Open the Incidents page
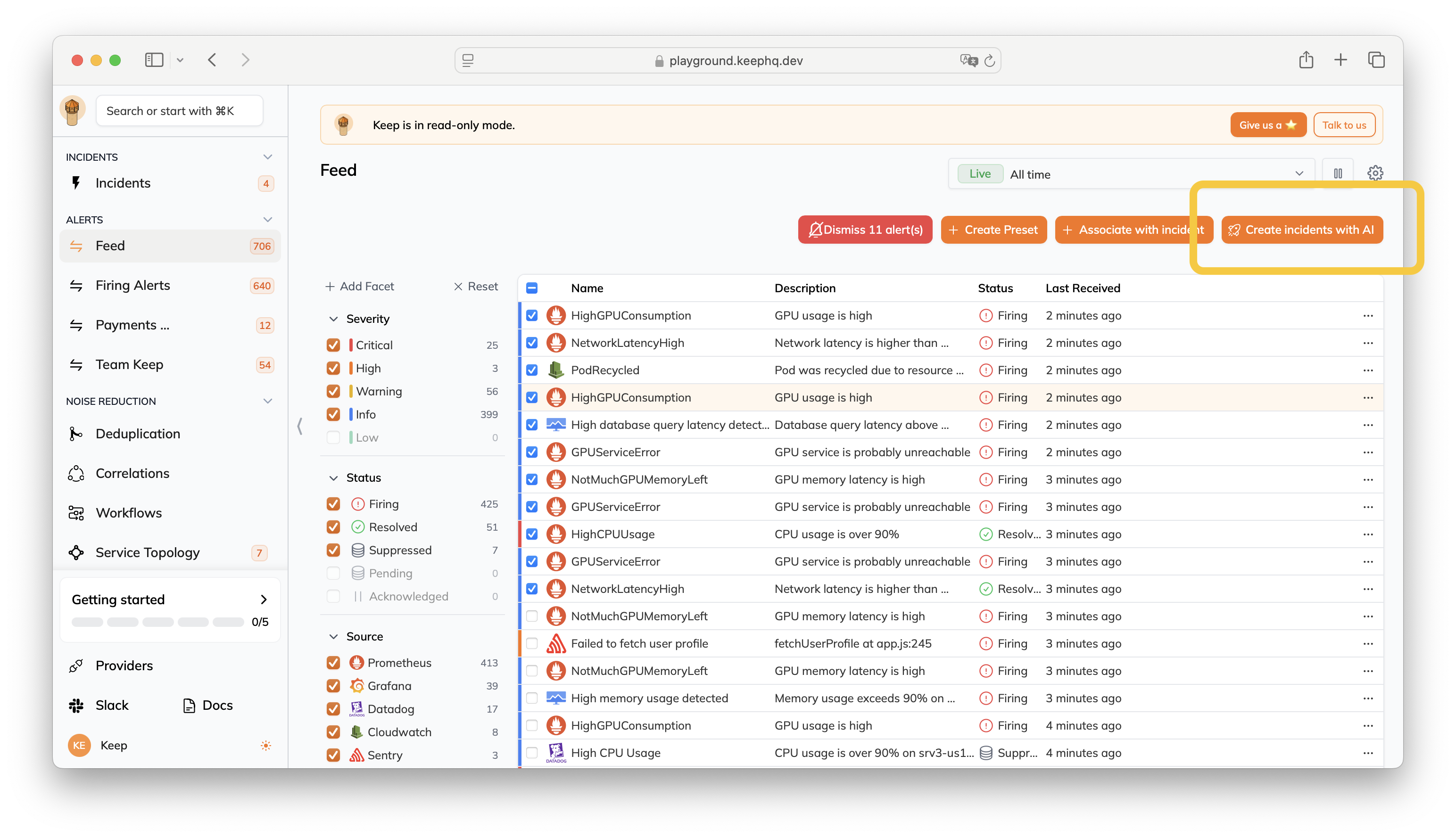 click(170, 183)
